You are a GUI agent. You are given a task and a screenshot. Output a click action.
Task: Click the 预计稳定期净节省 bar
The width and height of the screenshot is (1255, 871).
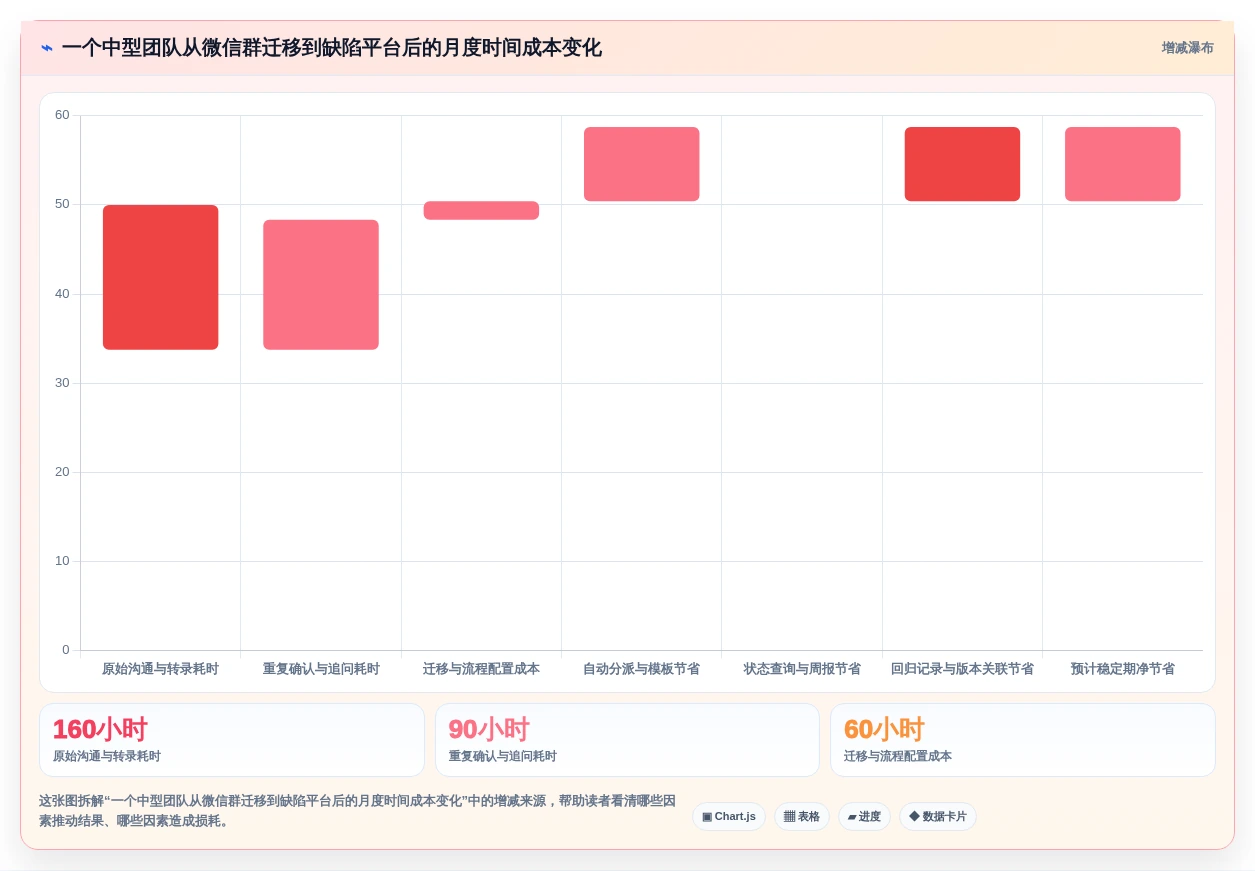(x=1123, y=164)
